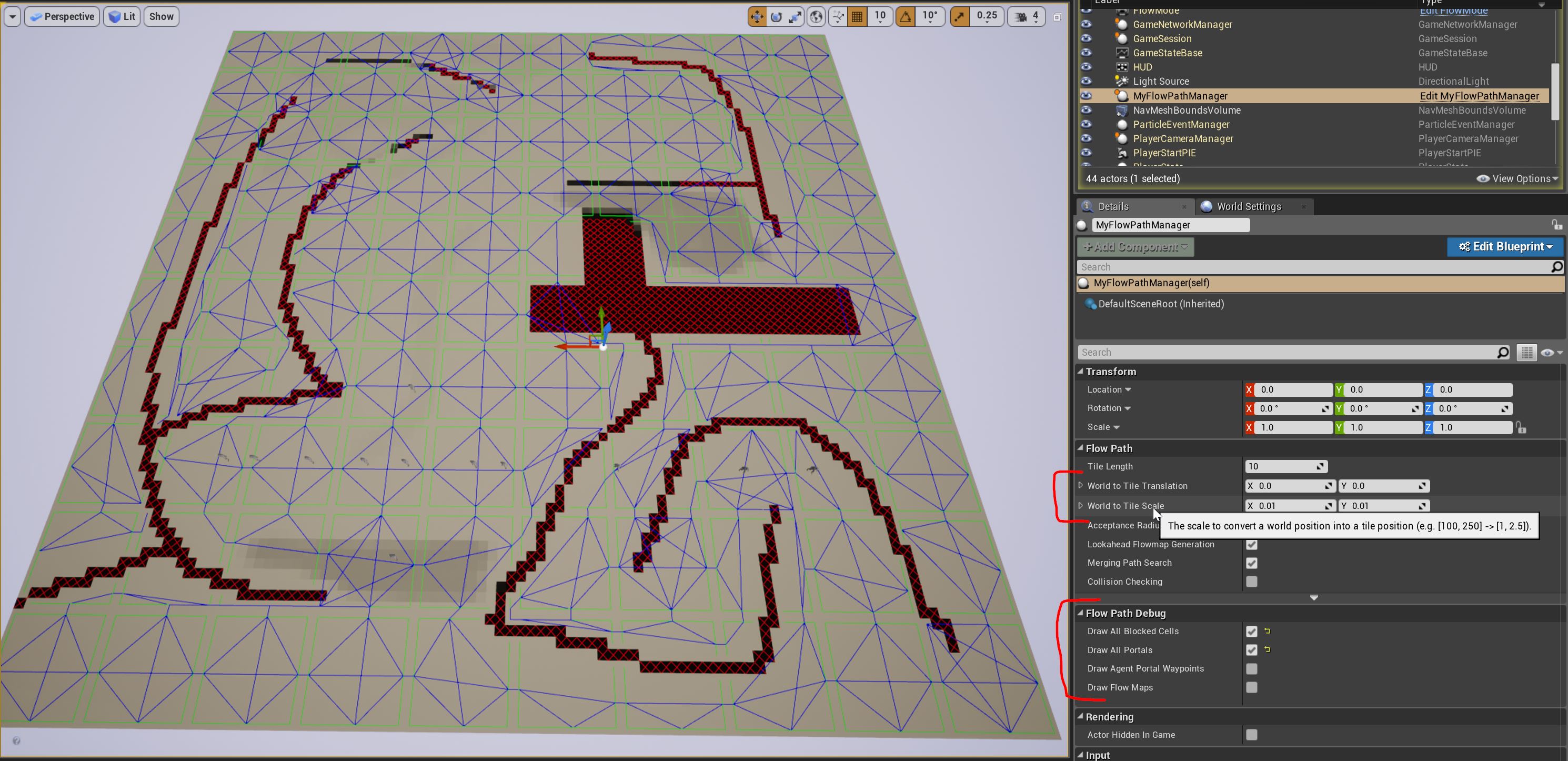Toggle rotation snapping triangle icon
This screenshot has width=1568, height=761.
pos(905,16)
